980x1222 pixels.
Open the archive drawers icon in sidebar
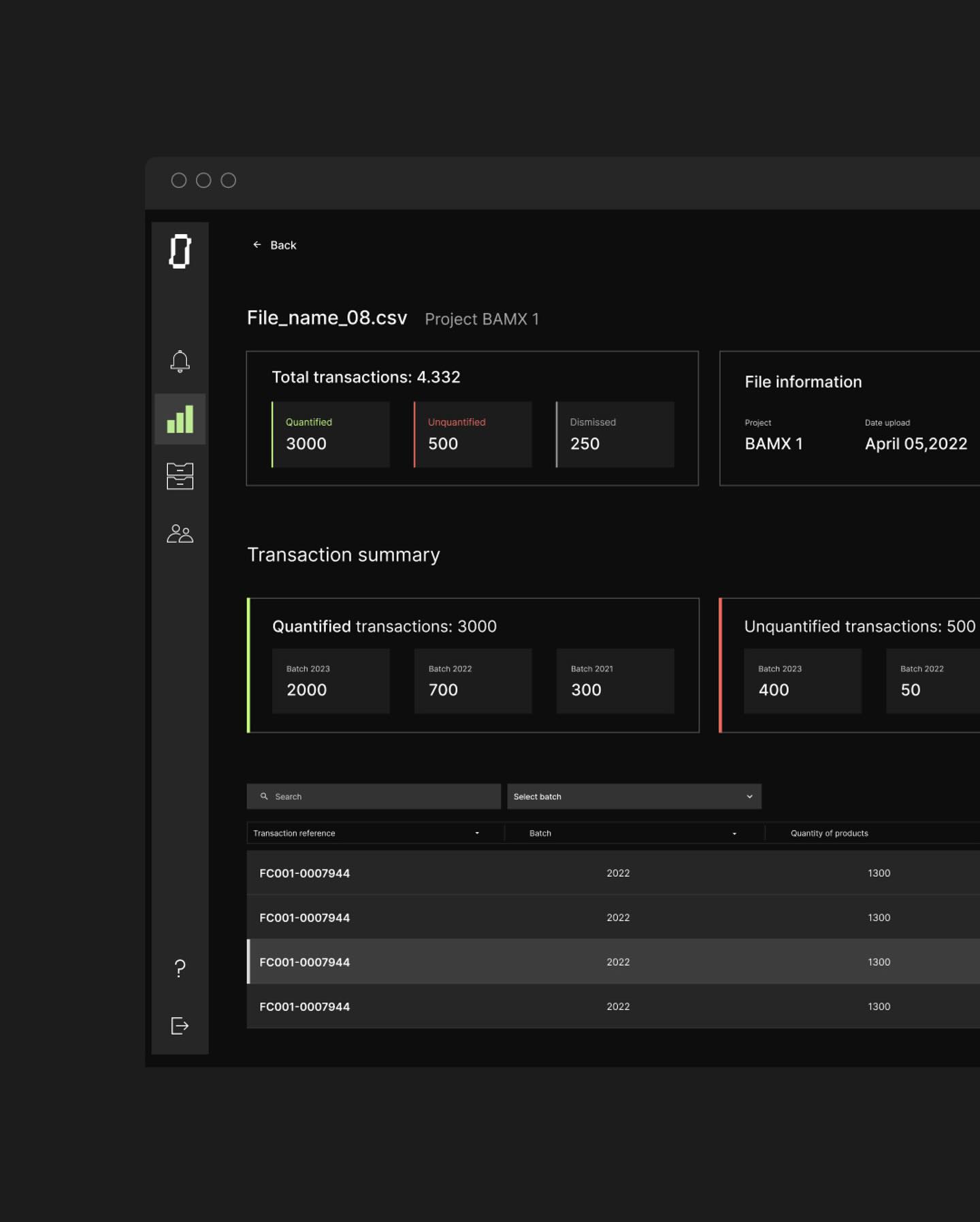[x=180, y=476]
